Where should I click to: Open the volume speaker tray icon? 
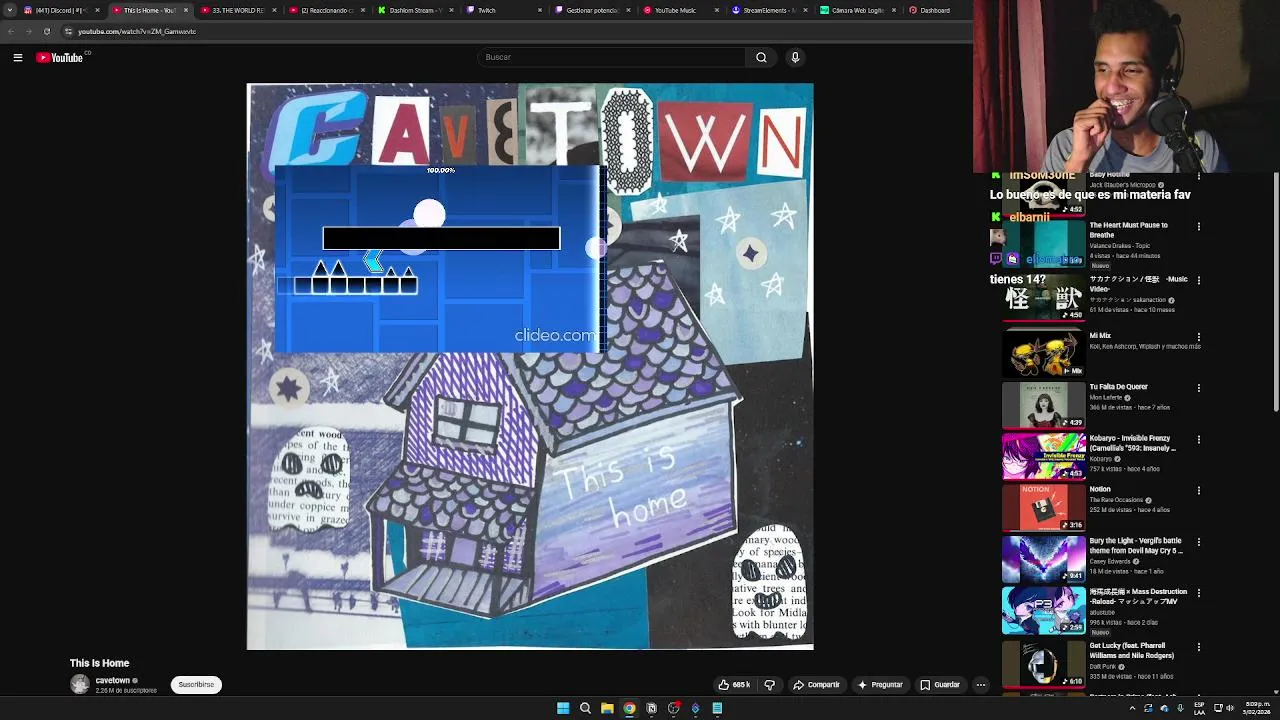(x=1229, y=708)
